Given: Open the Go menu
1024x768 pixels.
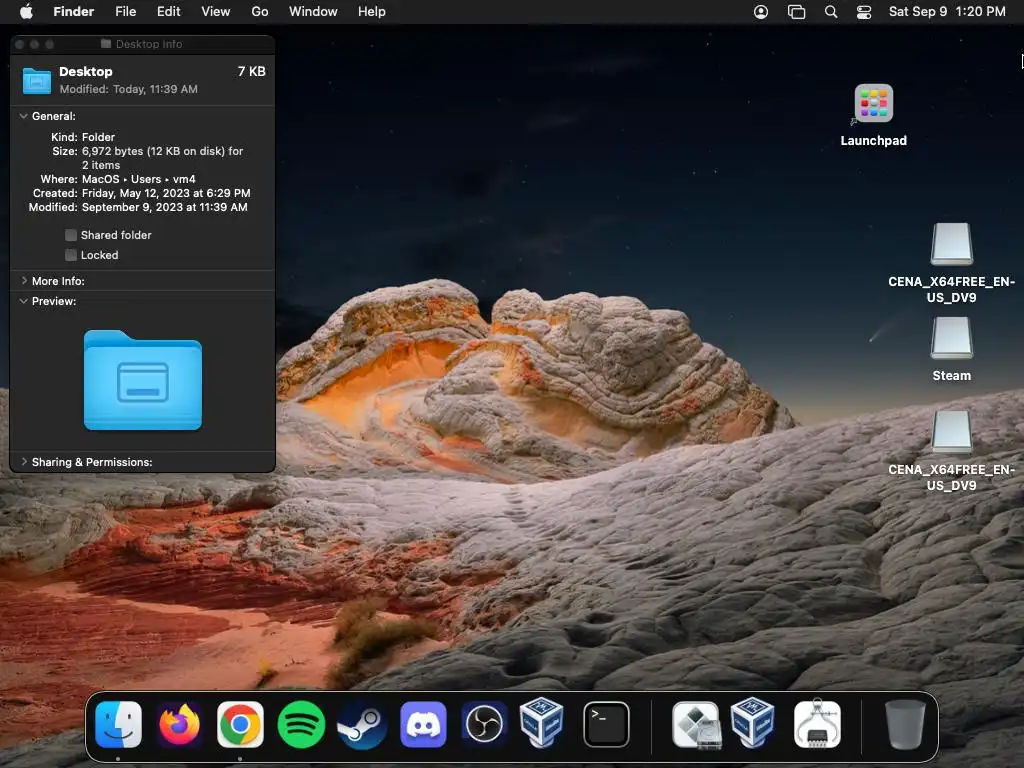Looking at the screenshot, I should tap(260, 12).
